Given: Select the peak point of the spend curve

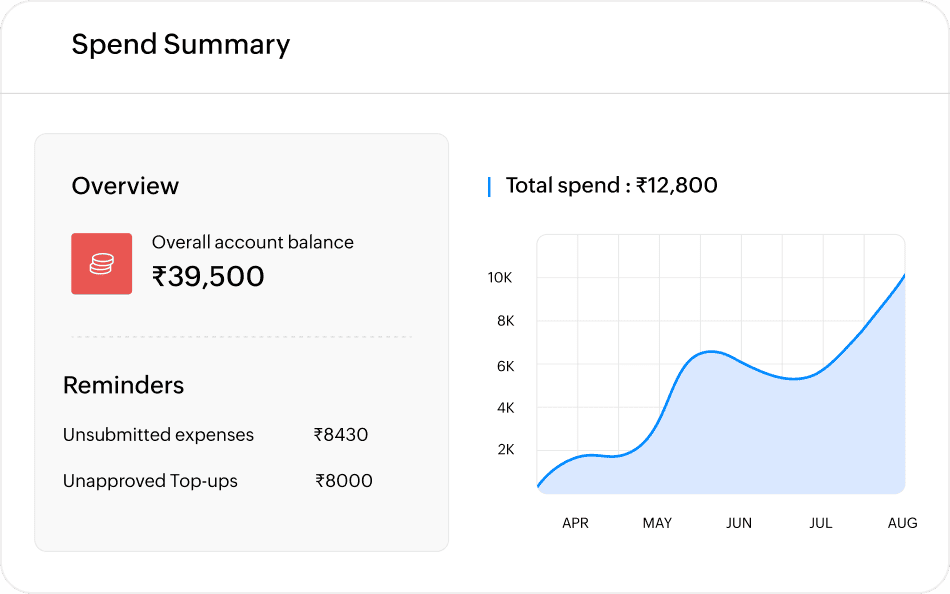Looking at the screenshot, I should 708,351.
